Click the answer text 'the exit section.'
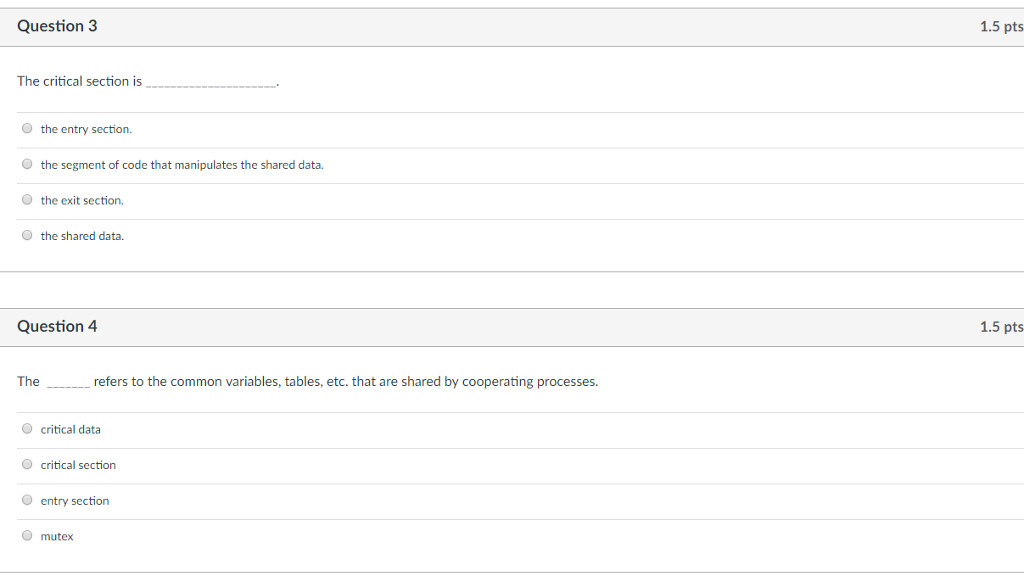1024x576 pixels. point(82,200)
